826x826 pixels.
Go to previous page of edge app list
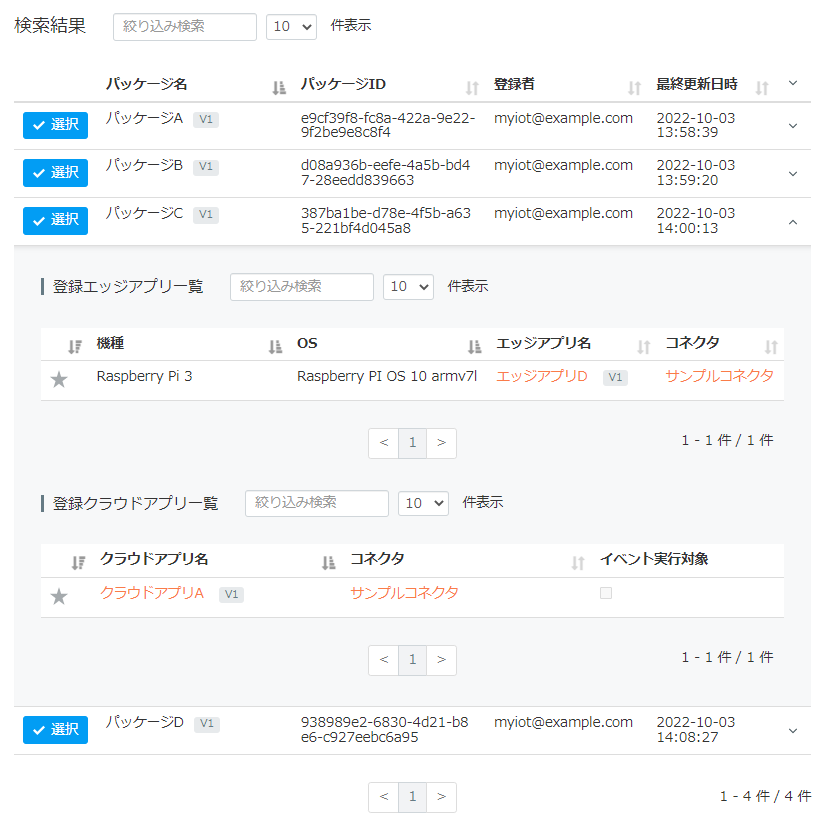(384, 443)
